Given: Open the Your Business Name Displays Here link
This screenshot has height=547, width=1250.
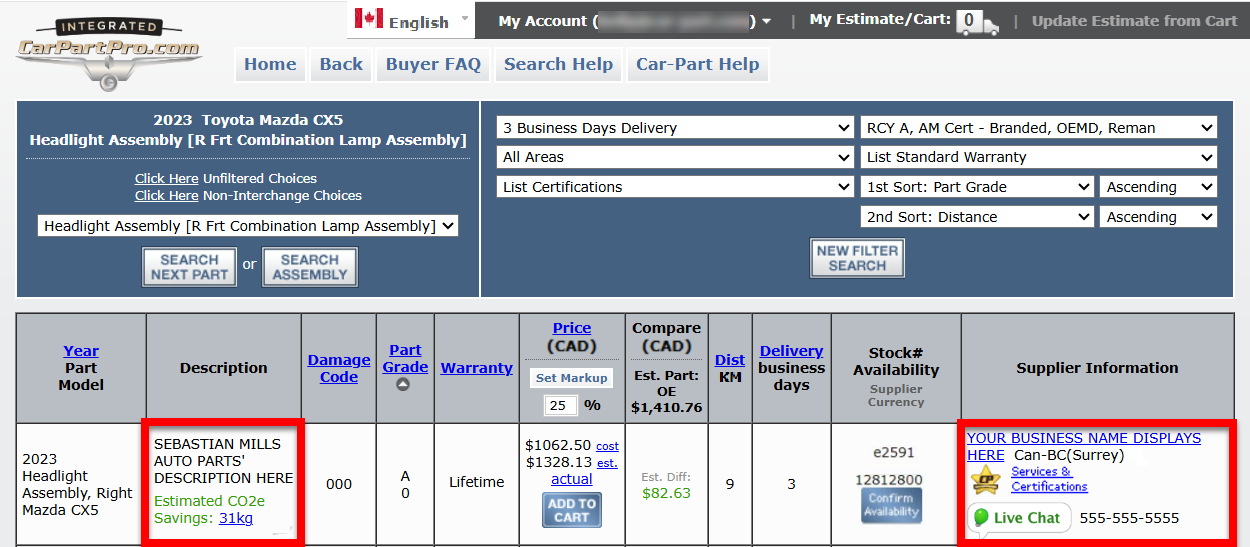Looking at the screenshot, I should pos(1084,446).
